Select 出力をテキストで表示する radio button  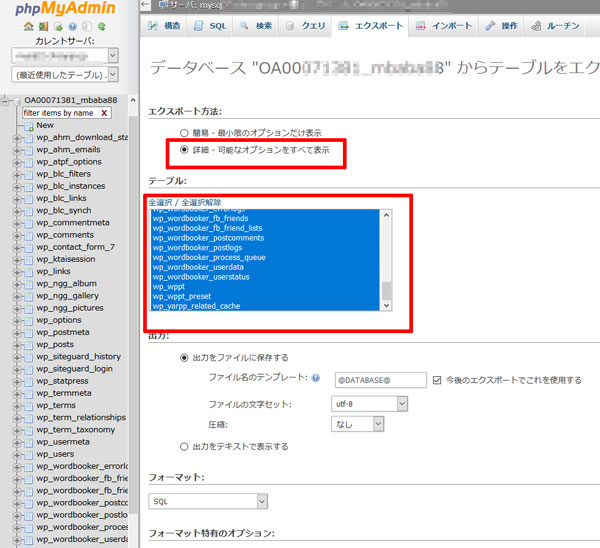coord(184,447)
